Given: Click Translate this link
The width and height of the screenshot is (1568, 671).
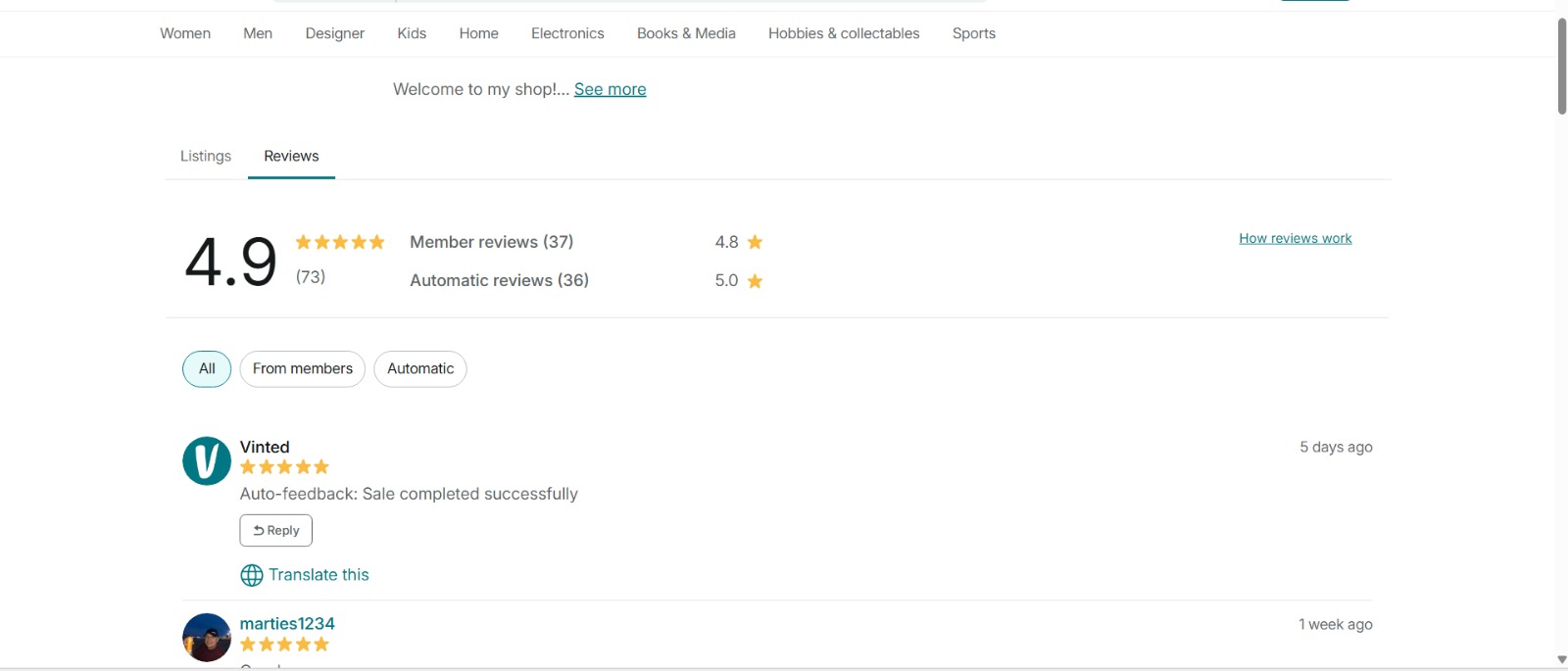Looking at the screenshot, I should point(318,575).
